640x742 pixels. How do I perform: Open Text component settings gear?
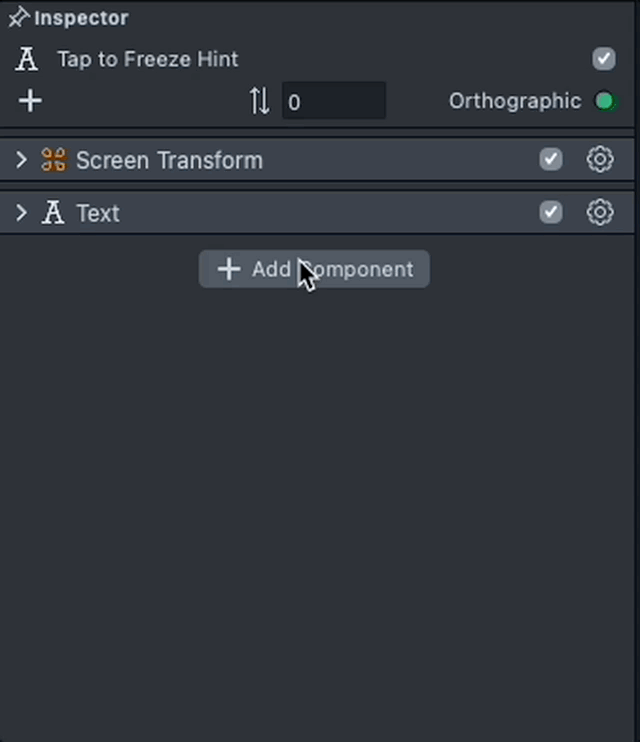click(599, 212)
